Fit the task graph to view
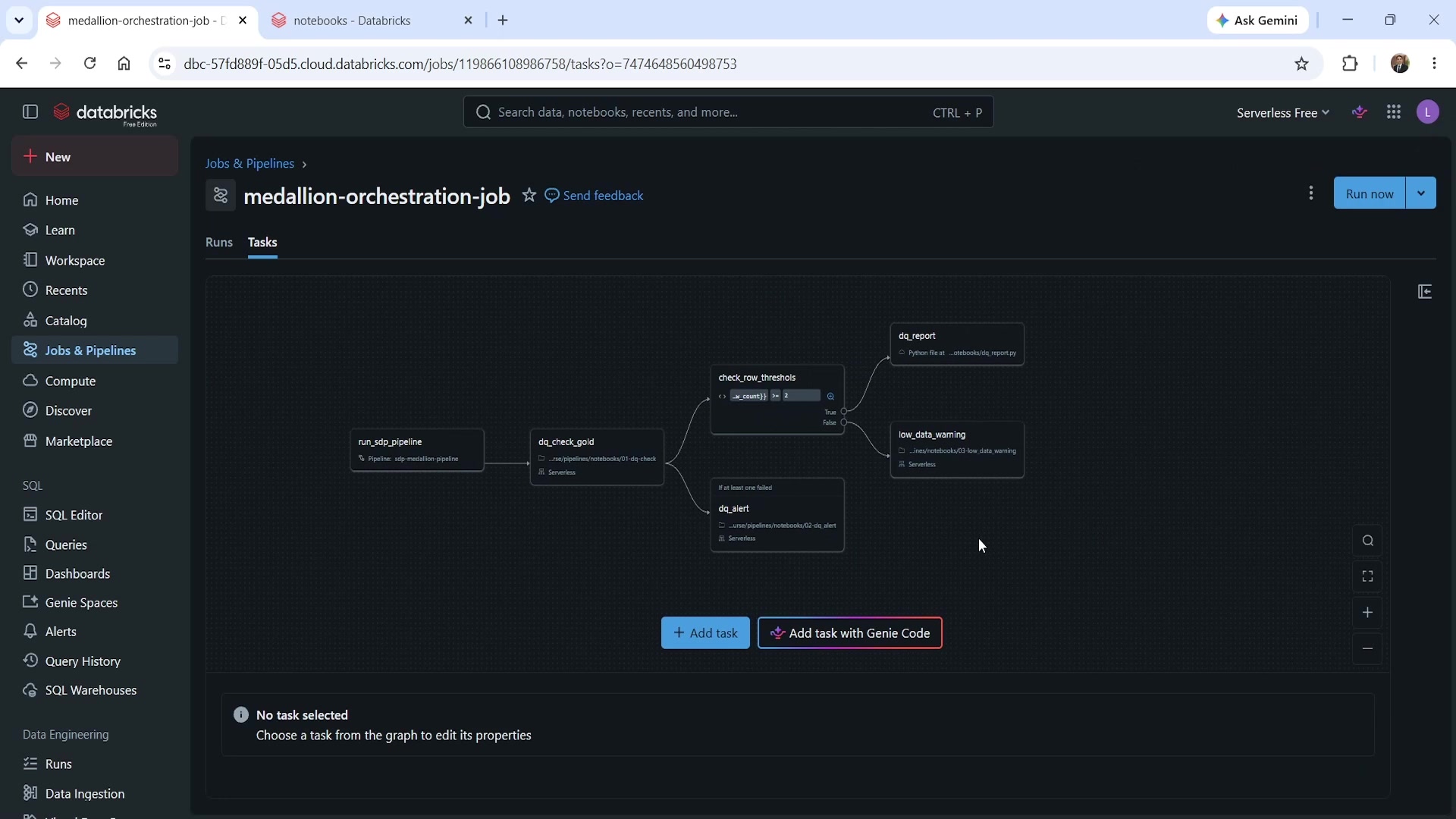The width and height of the screenshot is (1456, 819). [1368, 577]
